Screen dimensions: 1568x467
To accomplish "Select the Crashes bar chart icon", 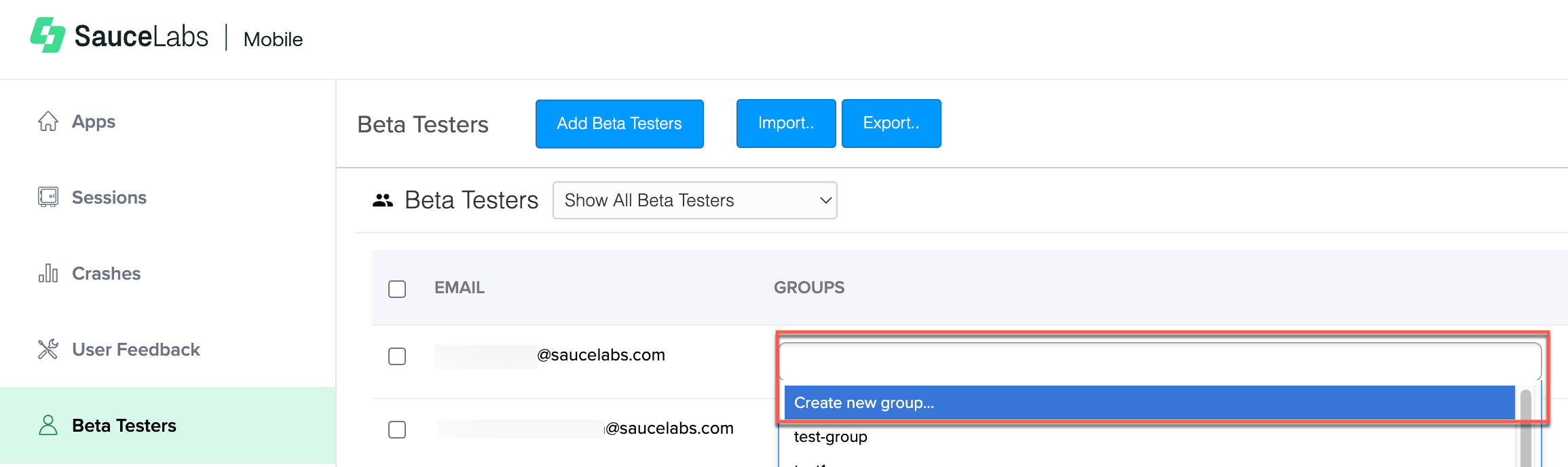I will coord(48,273).
